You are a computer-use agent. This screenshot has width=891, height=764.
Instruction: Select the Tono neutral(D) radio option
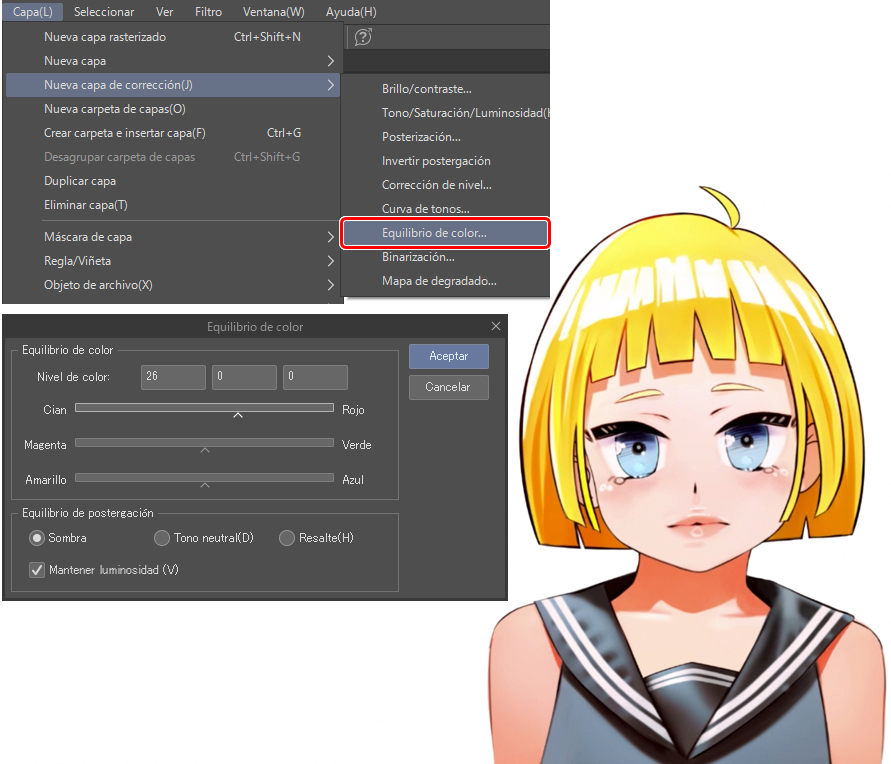tap(162, 538)
